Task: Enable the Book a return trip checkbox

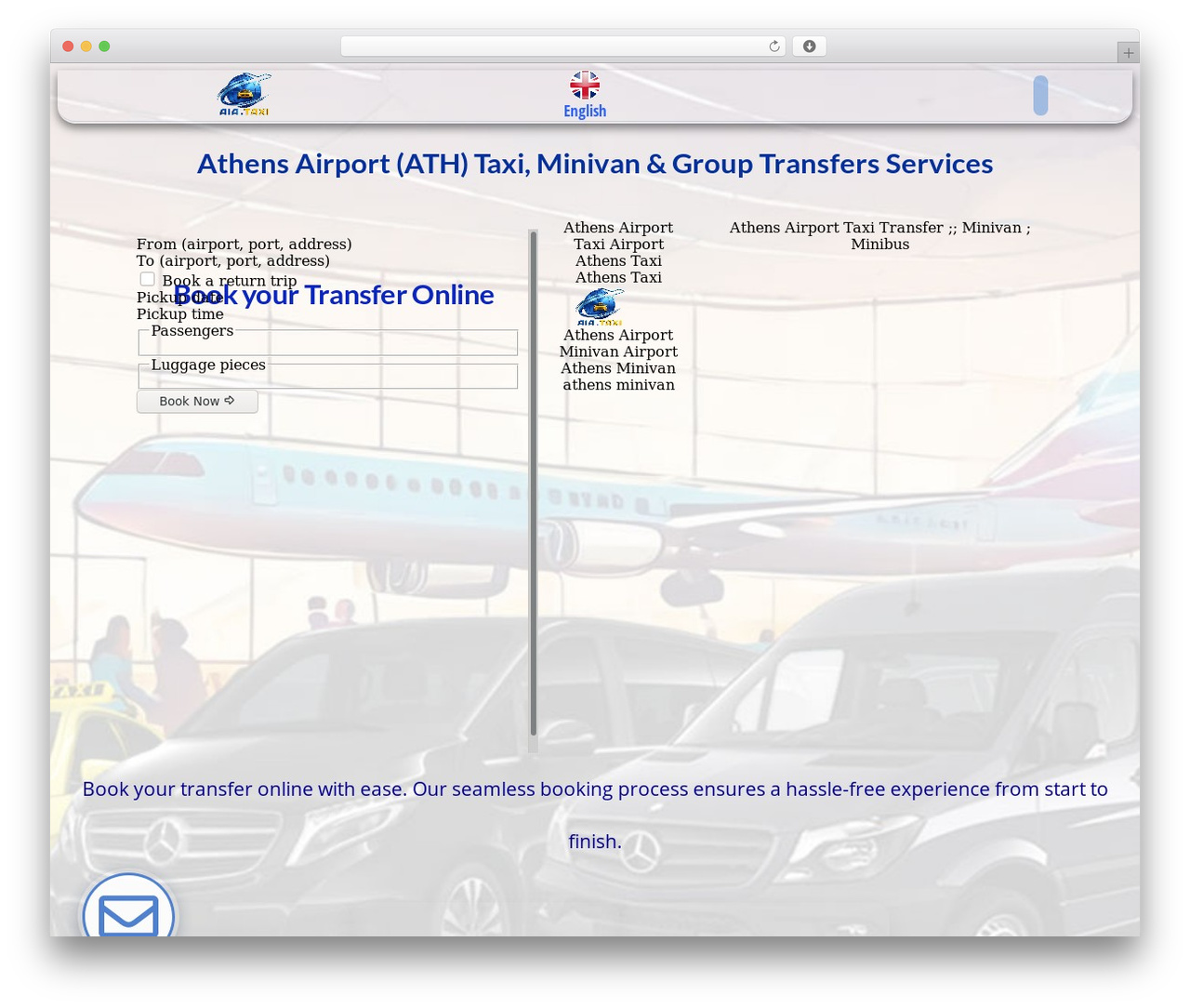Action: click(x=147, y=279)
